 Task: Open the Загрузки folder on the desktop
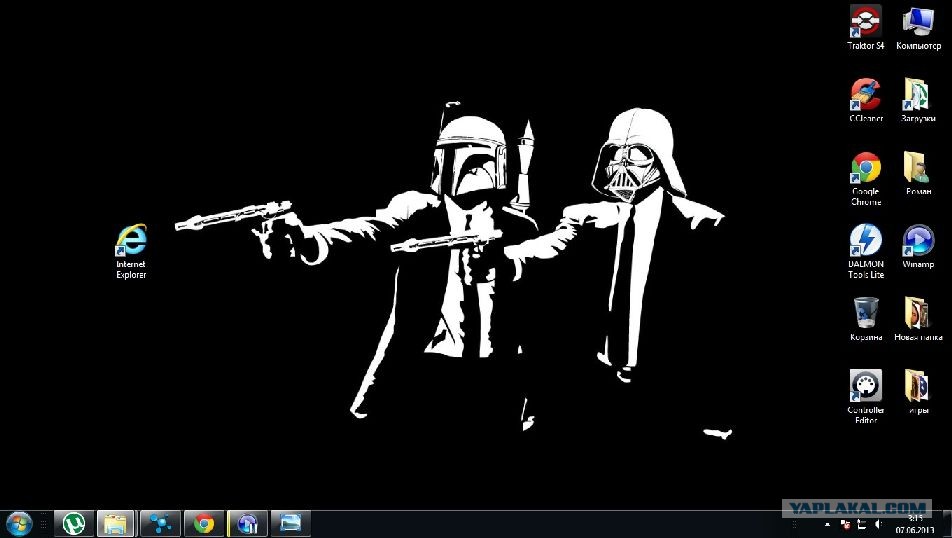coord(918,100)
